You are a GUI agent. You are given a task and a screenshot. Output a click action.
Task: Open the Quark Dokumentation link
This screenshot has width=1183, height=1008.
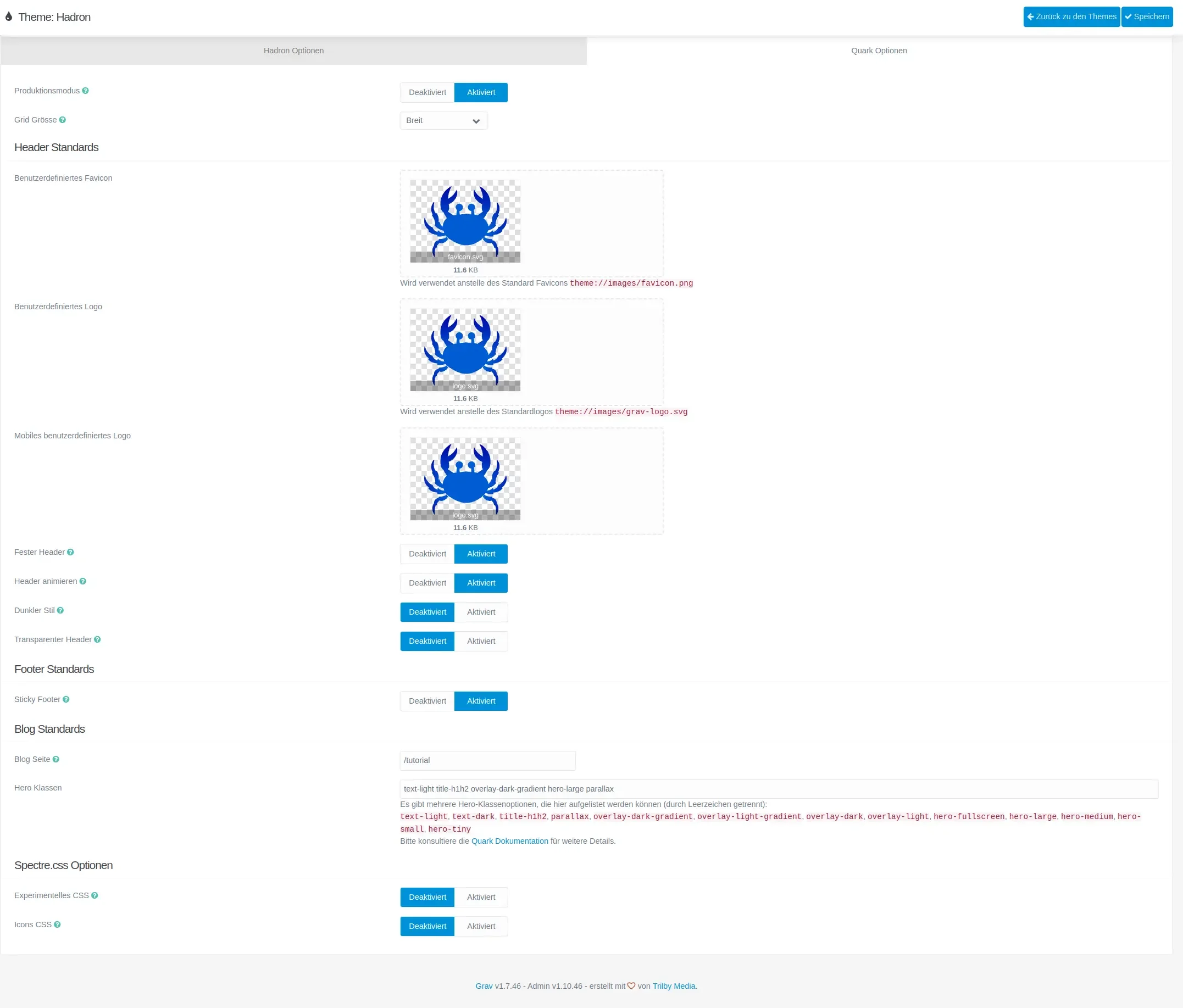509,841
